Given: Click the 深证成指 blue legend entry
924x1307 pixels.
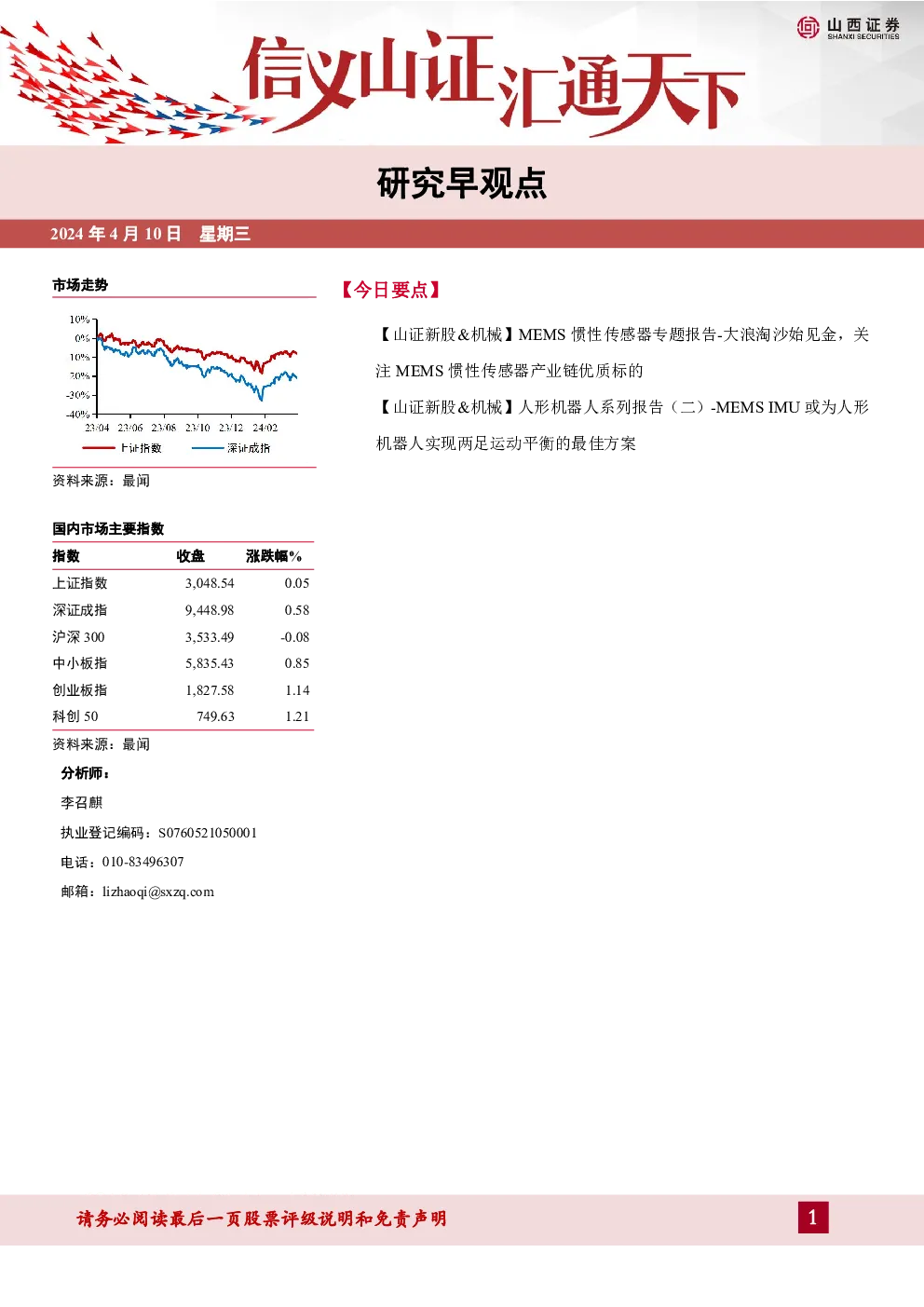Looking at the screenshot, I should (x=231, y=448).
